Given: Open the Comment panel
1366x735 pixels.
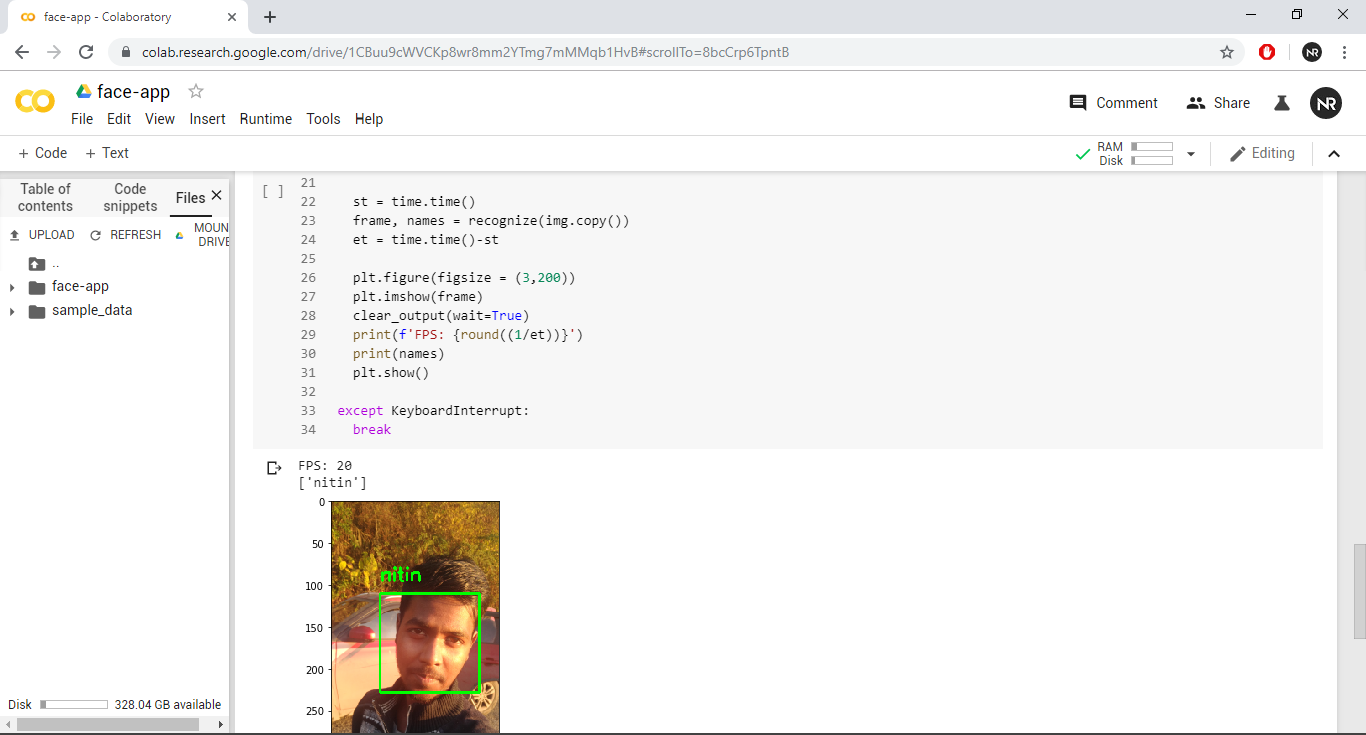Looking at the screenshot, I should pyautogui.click(x=1113, y=103).
